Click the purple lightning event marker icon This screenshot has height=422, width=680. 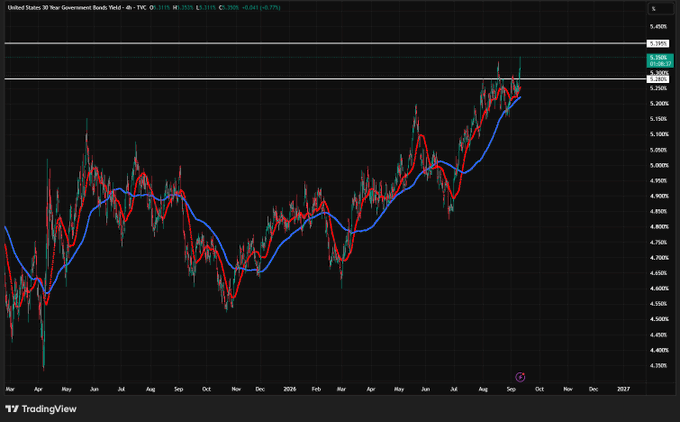(520, 377)
